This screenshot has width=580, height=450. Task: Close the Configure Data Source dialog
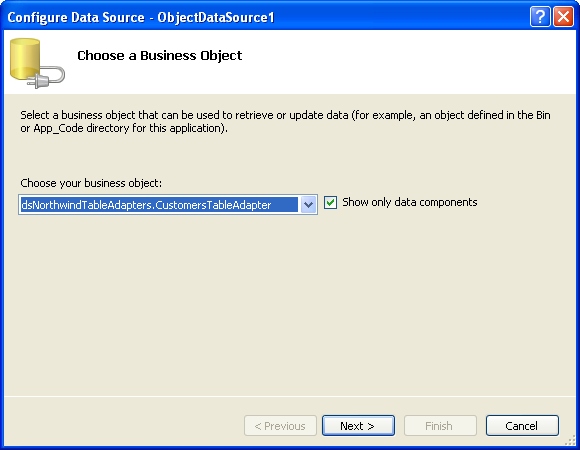pyautogui.click(x=563, y=17)
